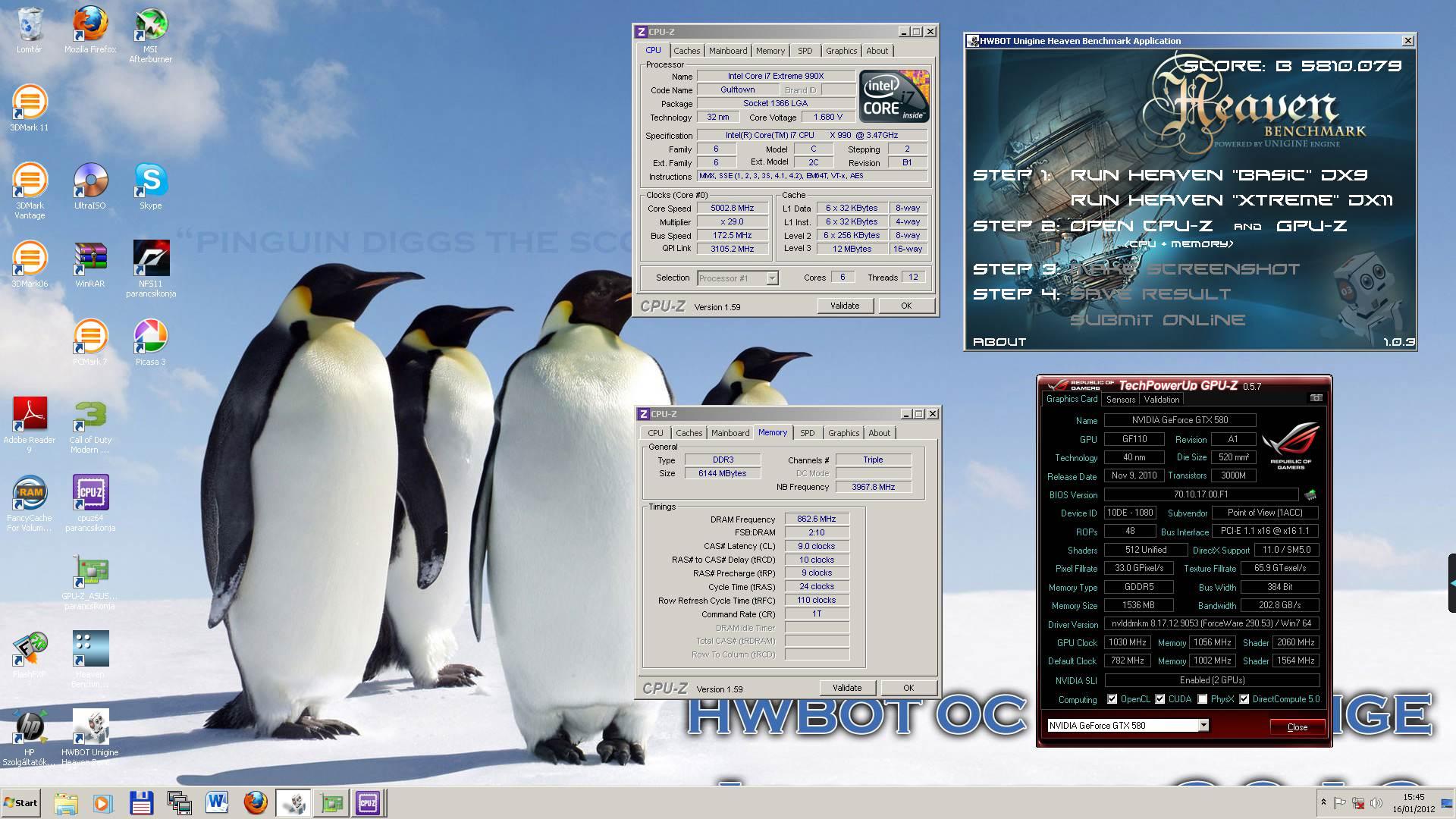Open HWBOT Unigine Heaven desktop shortcut
Image resolution: width=1456 pixels, height=819 pixels.
pos(90,738)
